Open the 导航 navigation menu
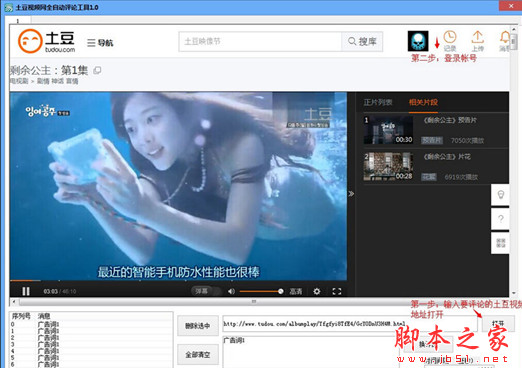This screenshot has width=522, height=370. [100, 43]
